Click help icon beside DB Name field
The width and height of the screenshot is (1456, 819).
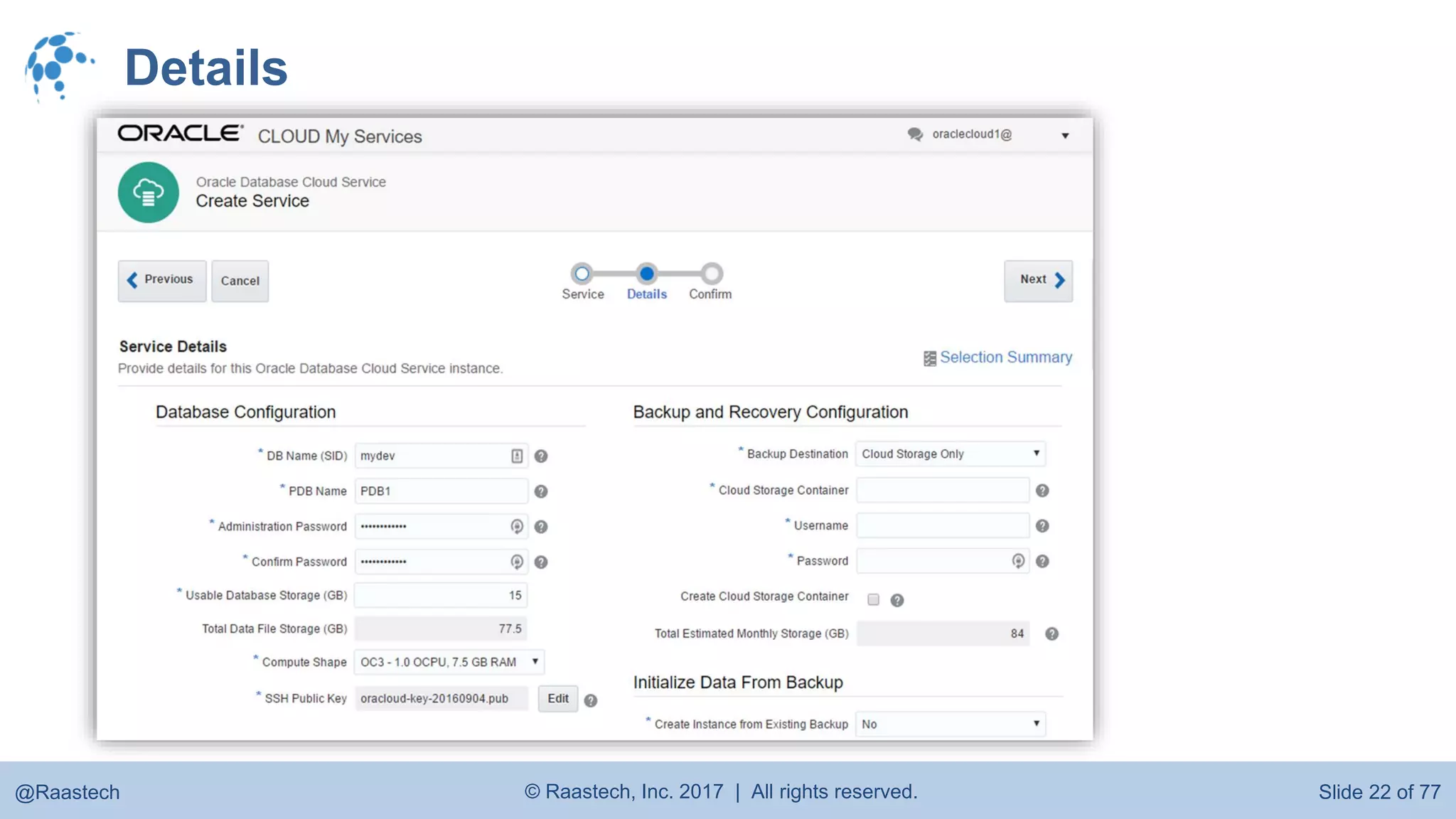(541, 456)
